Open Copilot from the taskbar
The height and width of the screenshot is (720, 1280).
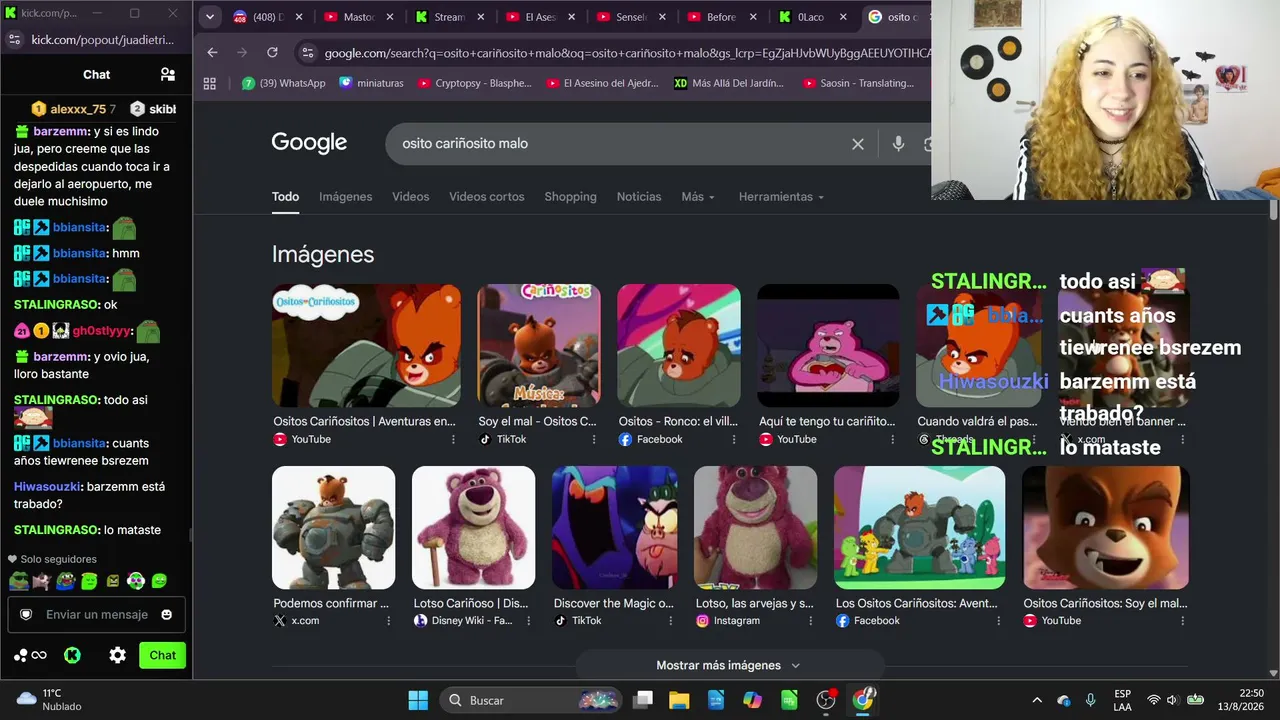point(752,700)
